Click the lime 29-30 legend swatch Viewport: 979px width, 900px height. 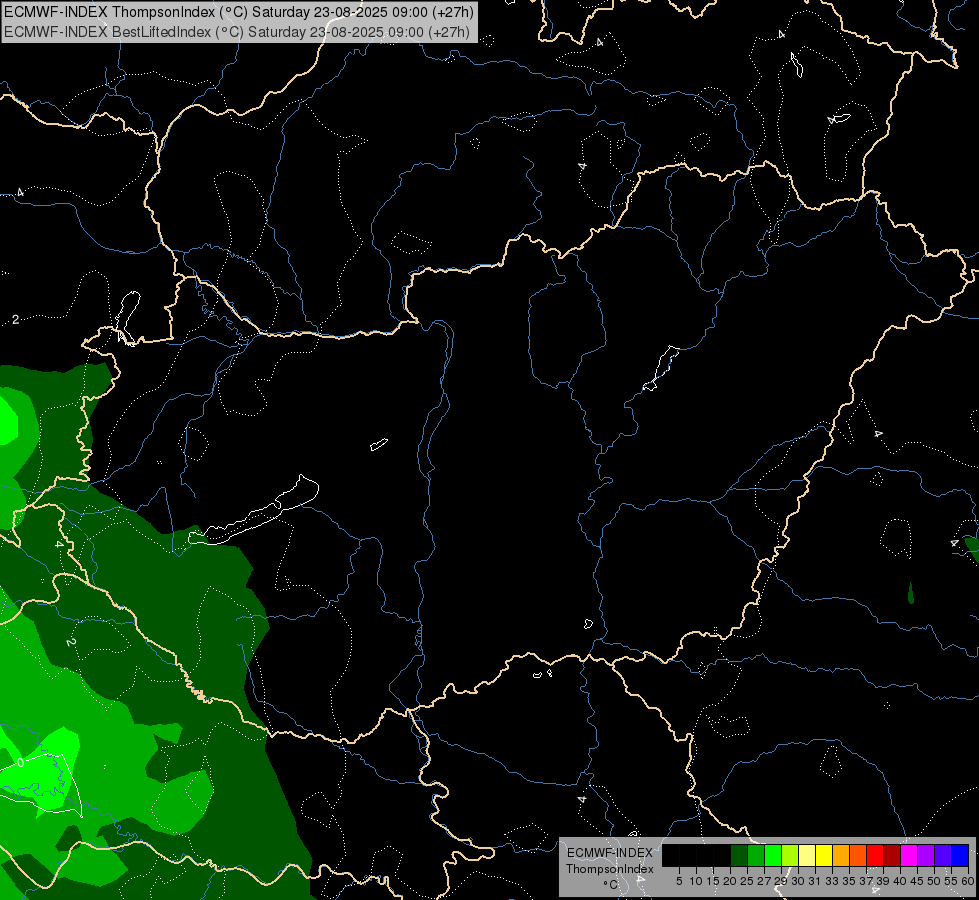tap(790, 855)
